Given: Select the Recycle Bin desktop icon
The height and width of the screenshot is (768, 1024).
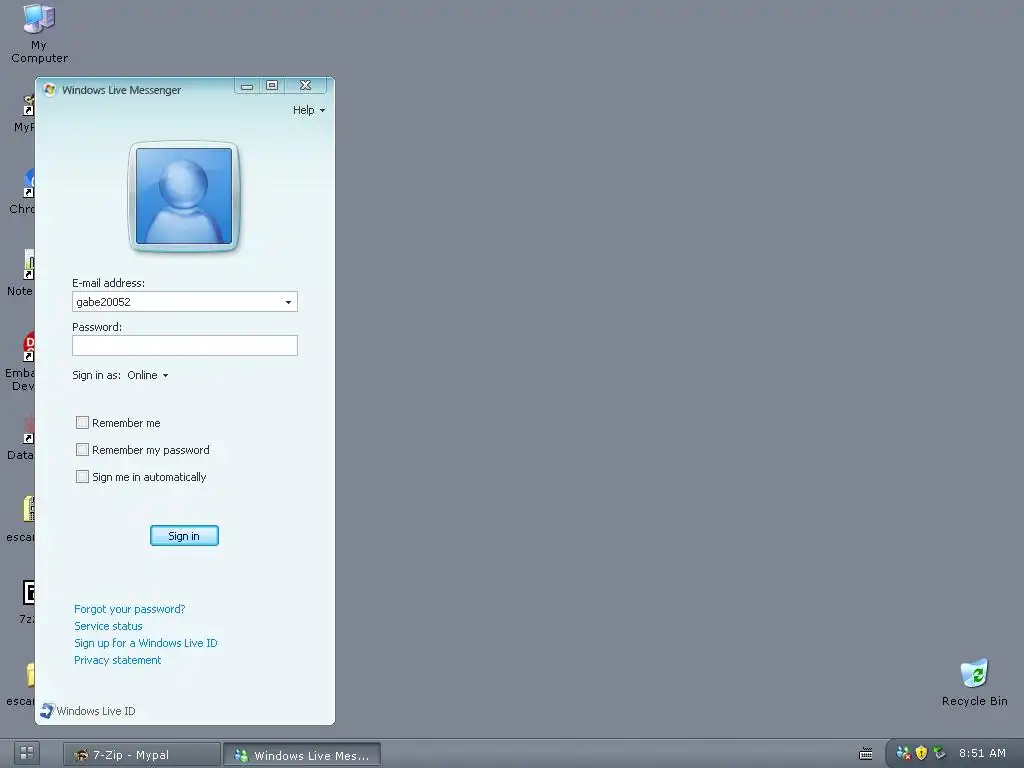Looking at the screenshot, I should pos(974,683).
